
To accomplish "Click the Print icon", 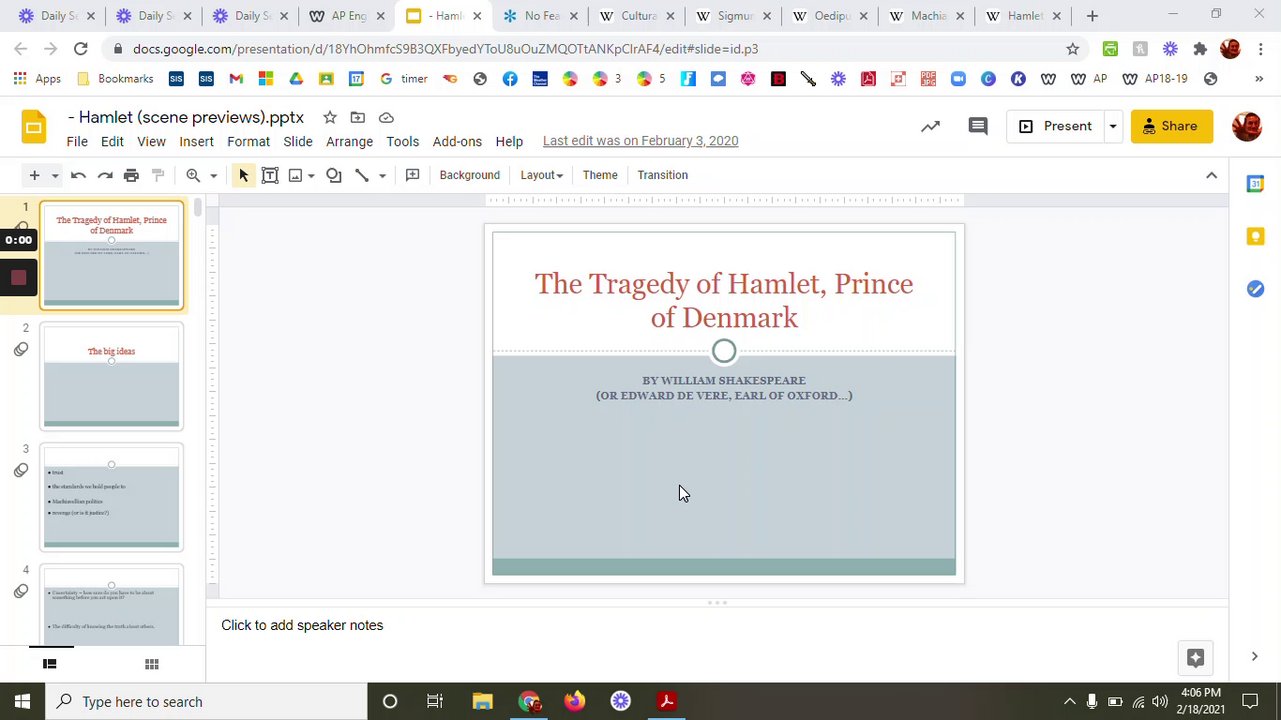I will coord(131,175).
